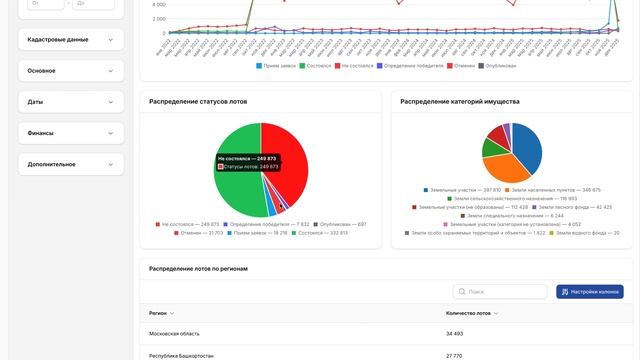Sort table by Количество лотов column header
Viewport: 640px width, 360px height.
(472, 313)
